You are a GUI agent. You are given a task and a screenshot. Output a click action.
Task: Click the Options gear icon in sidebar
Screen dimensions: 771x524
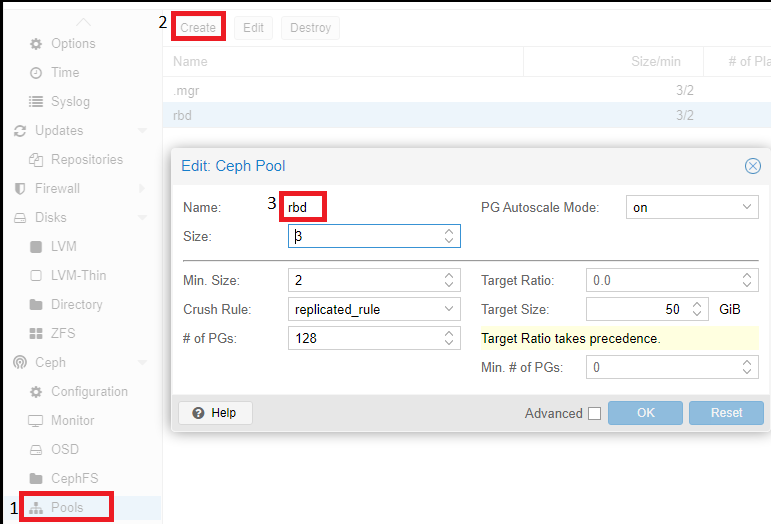pos(37,44)
